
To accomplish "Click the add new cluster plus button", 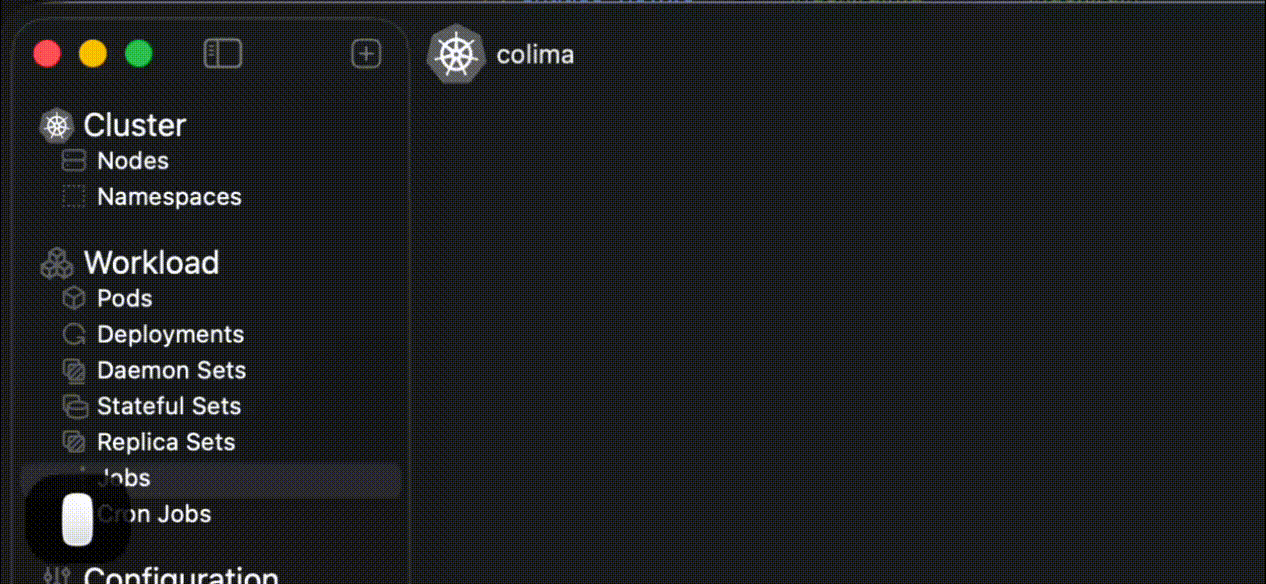I will (x=366, y=54).
